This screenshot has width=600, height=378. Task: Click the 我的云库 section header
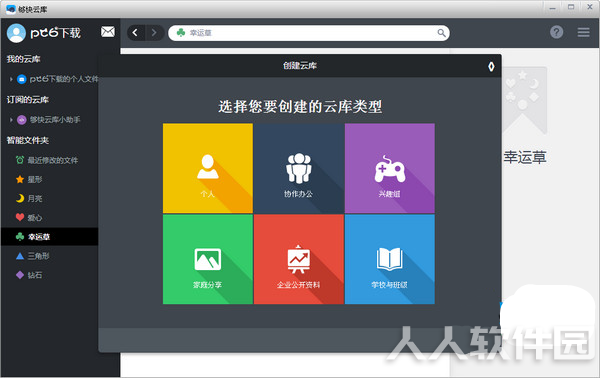23,59
